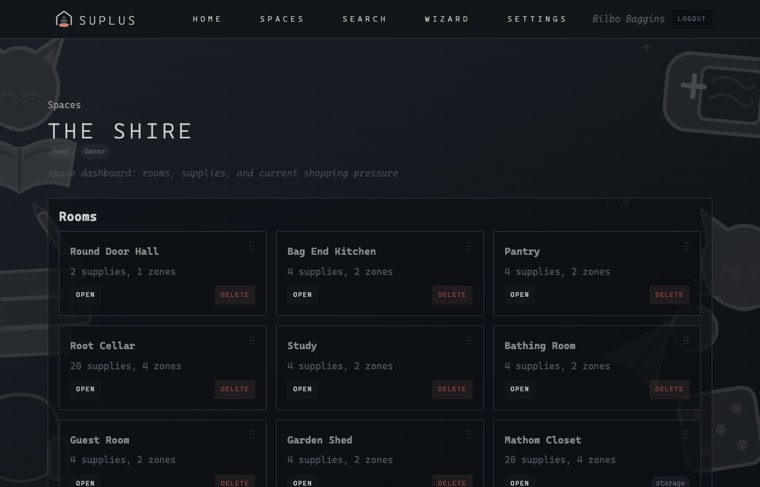Viewport: 760px width, 487px height.
Task: Click the Study card title
Action: (302, 346)
